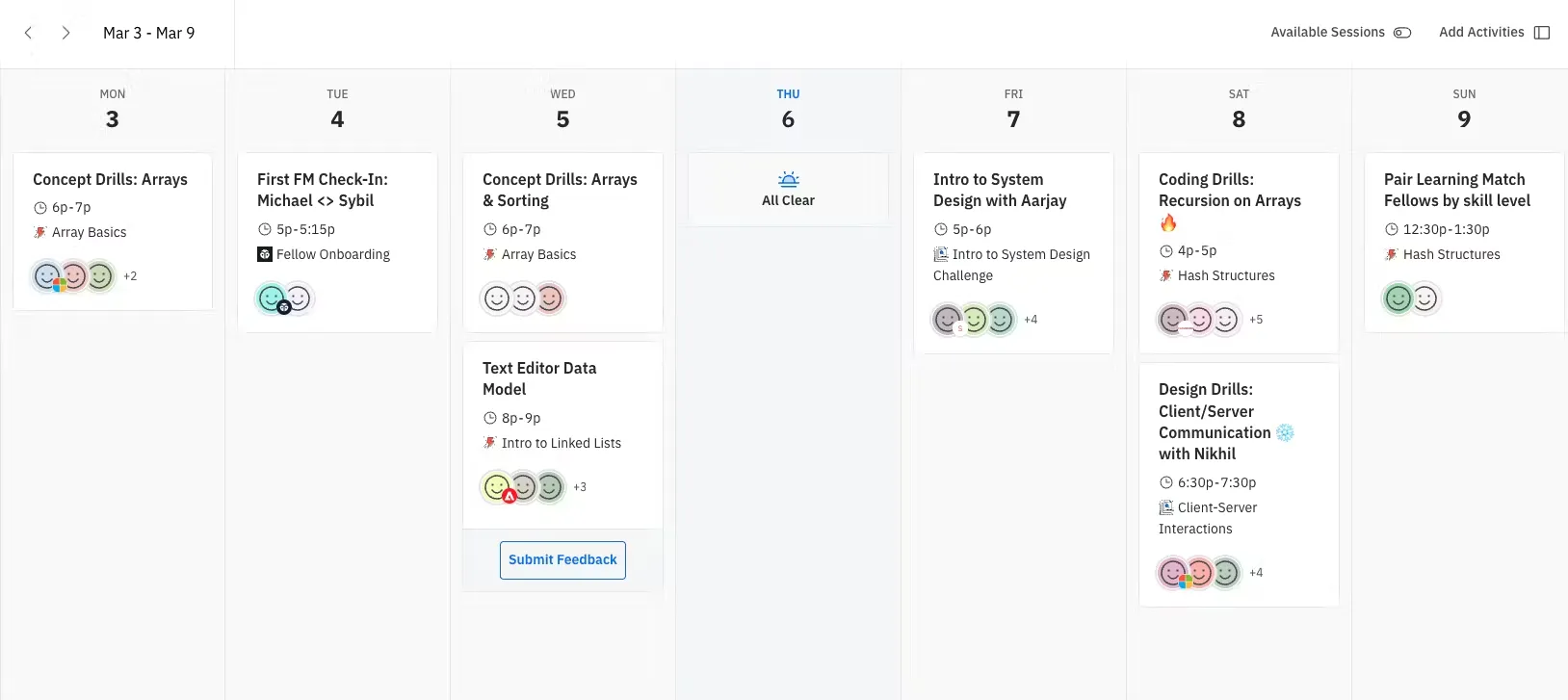The image size is (1568, 700).
Task: Click the yellow attendee avatar on Text Editor
Action: [497, 487]
